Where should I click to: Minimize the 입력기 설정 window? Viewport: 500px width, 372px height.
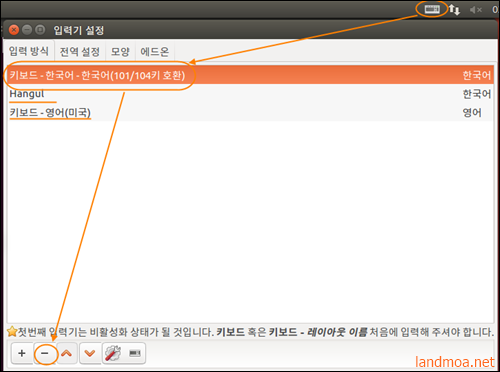point(27,30)
